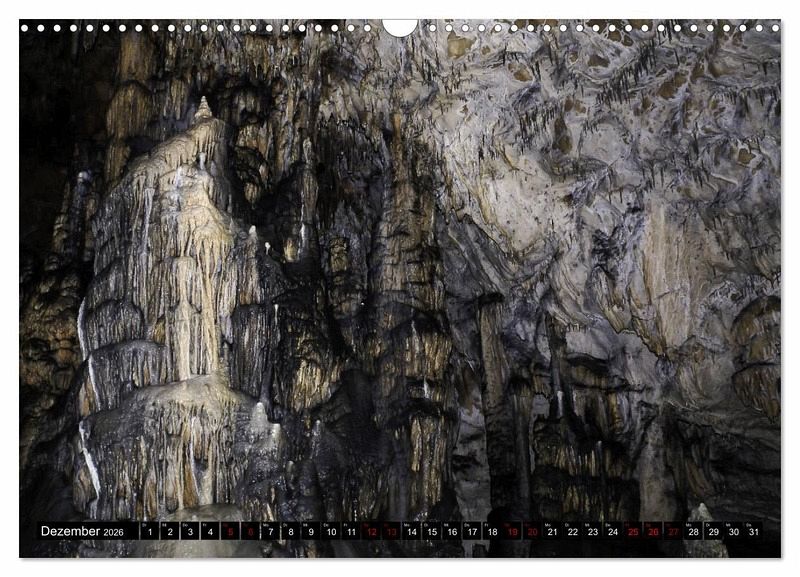Image resolution: width=800 pixels, height=577 pixels.
Task: Click on date 6 in the calendar
Action: (x=250, y=532)
